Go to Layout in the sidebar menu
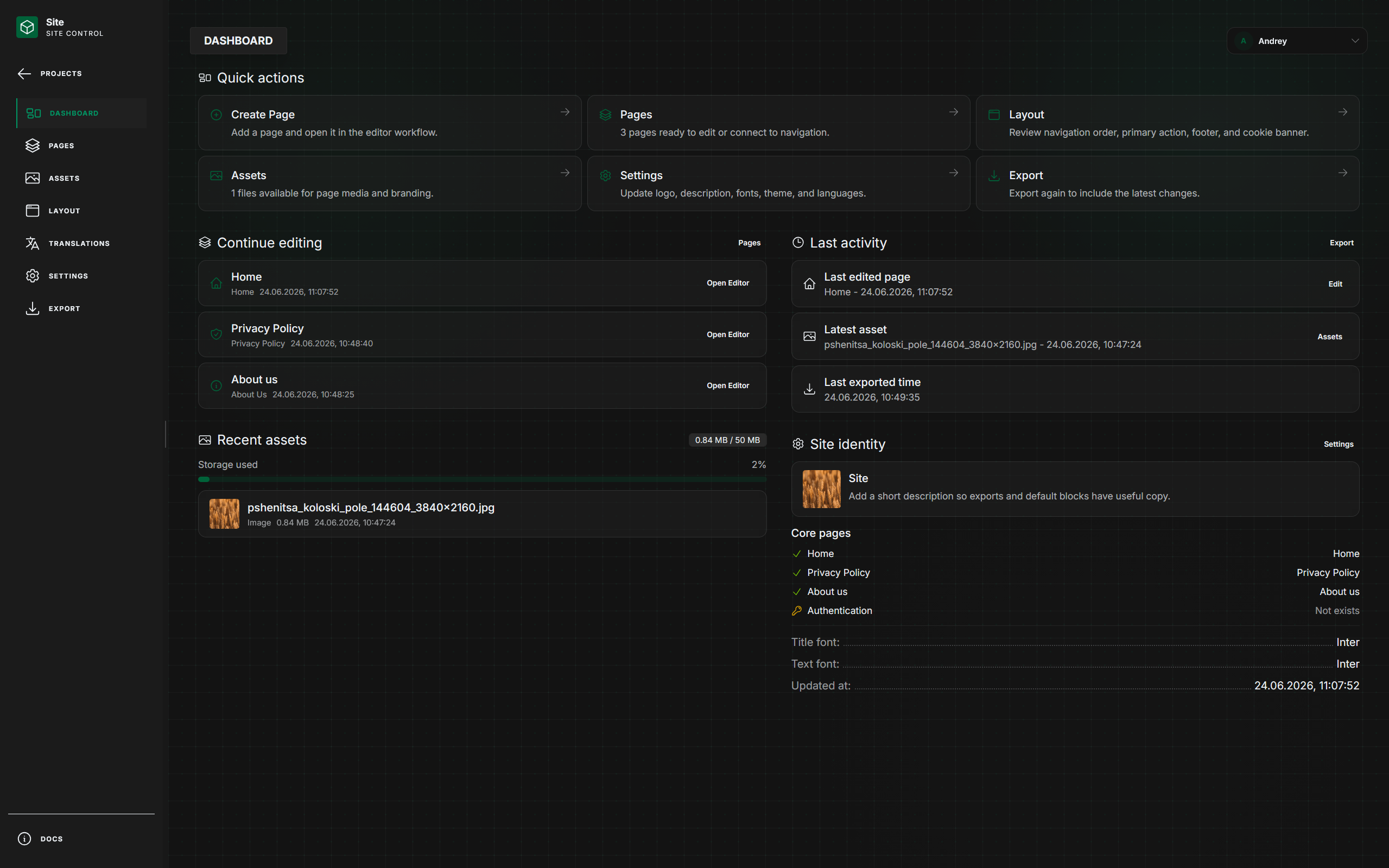The image size is (1389, 868). click(x=81, y=211)
